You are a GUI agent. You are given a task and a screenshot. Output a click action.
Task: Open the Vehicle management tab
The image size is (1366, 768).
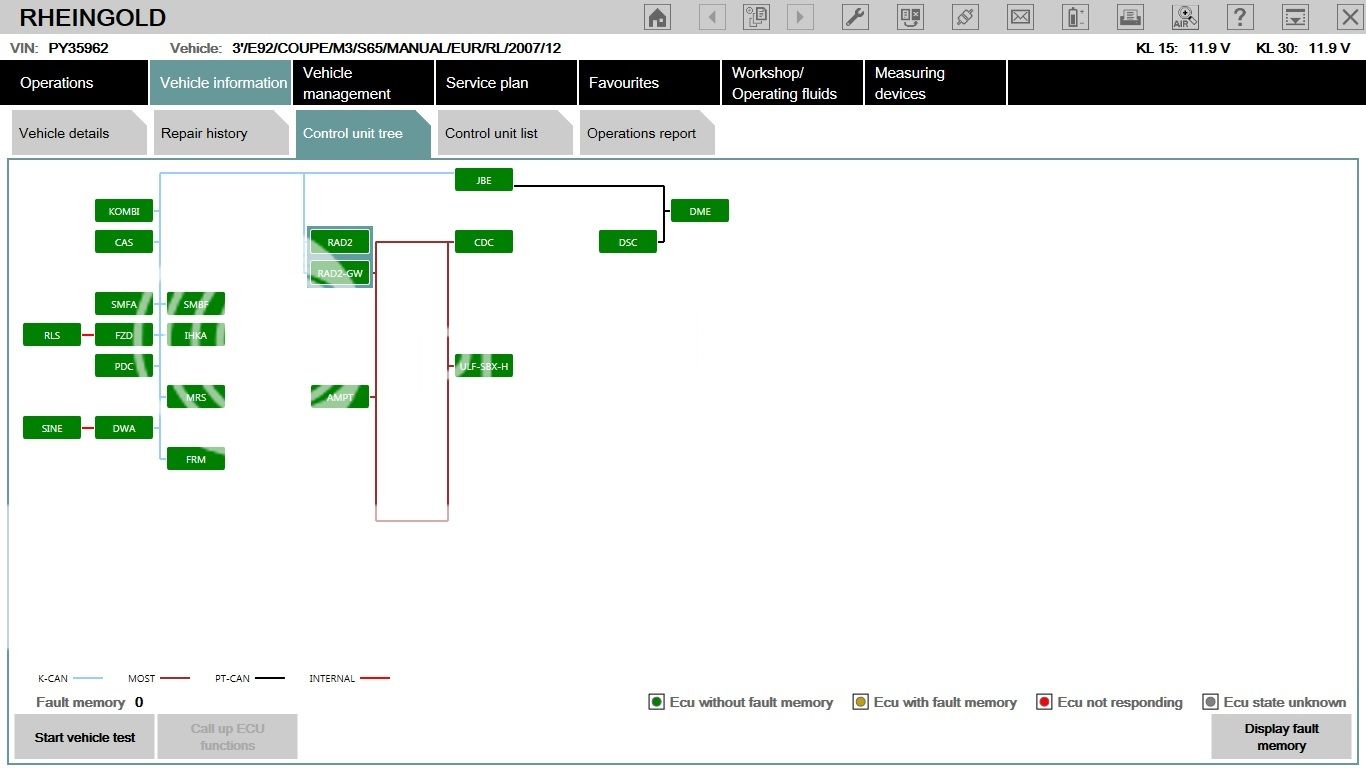[363, 83]
